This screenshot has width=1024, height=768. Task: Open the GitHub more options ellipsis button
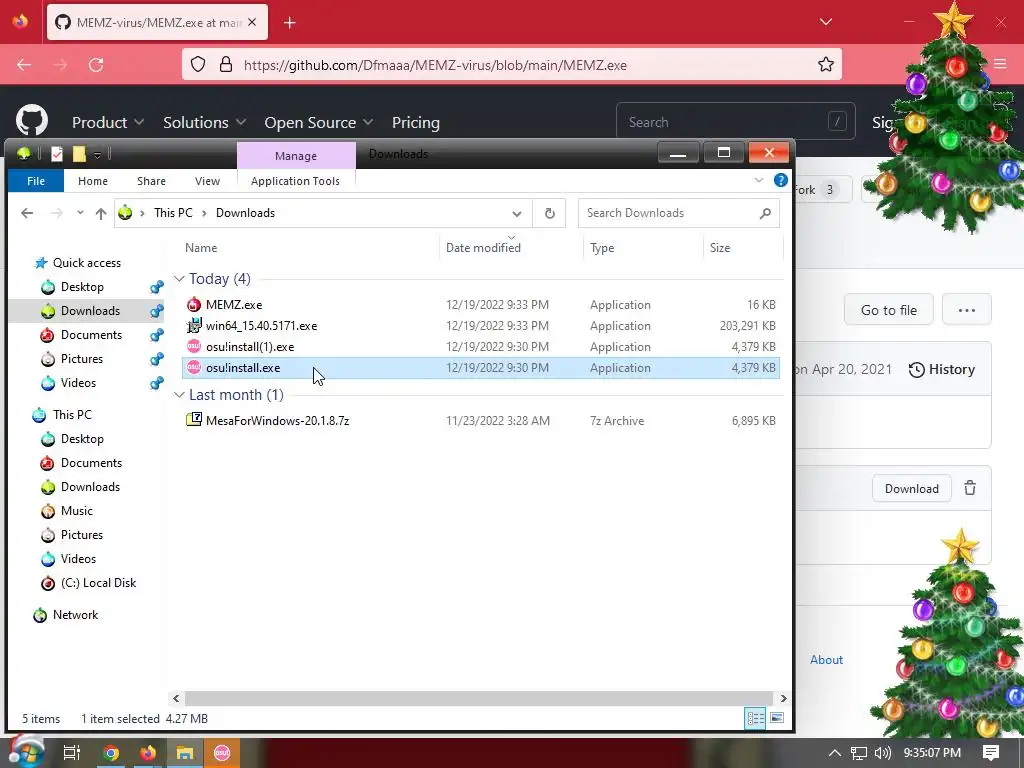[x=967, y=310]
